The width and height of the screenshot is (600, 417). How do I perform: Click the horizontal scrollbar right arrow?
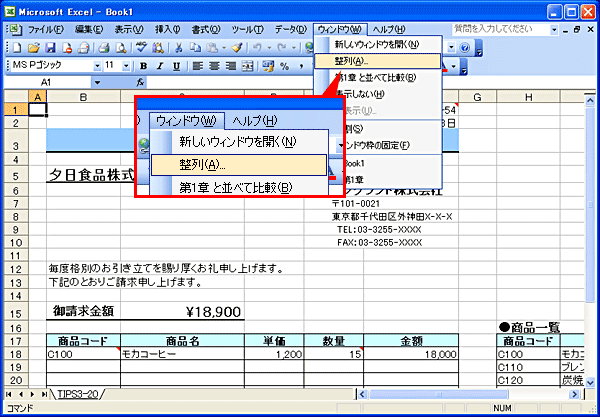[575, 394]
